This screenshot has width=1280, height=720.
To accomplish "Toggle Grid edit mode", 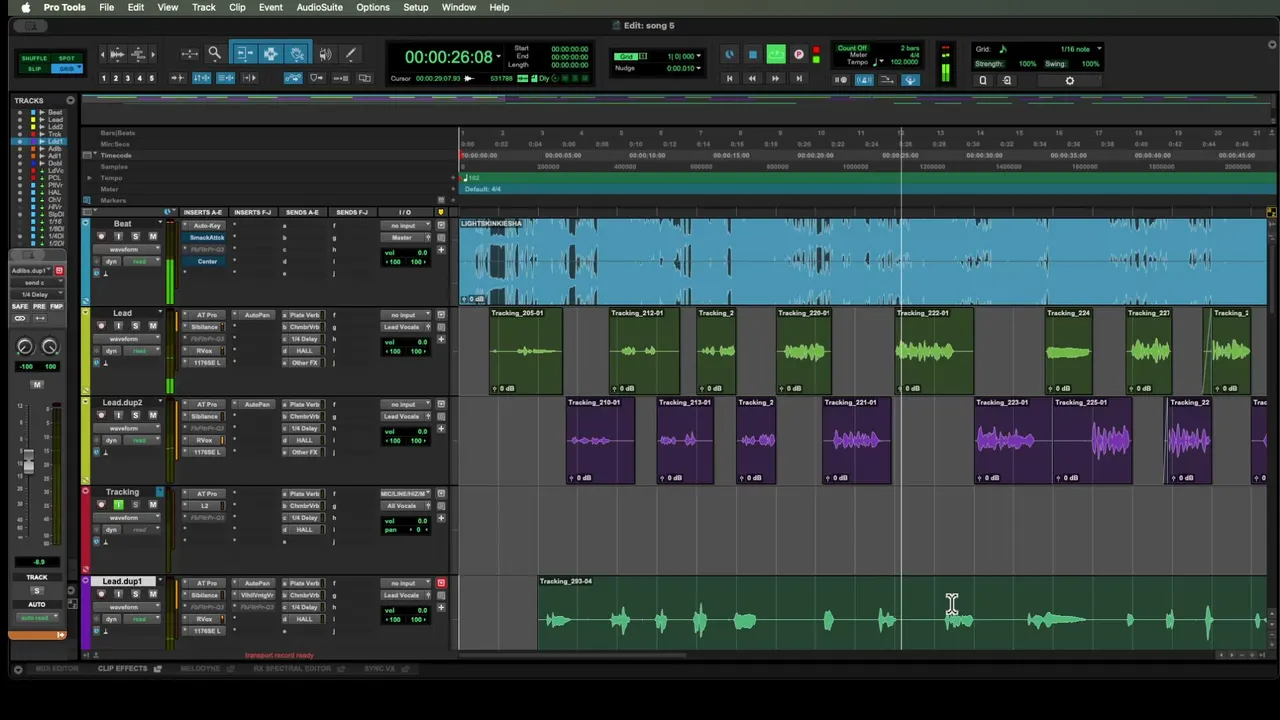I will click(x=66, y=68).
